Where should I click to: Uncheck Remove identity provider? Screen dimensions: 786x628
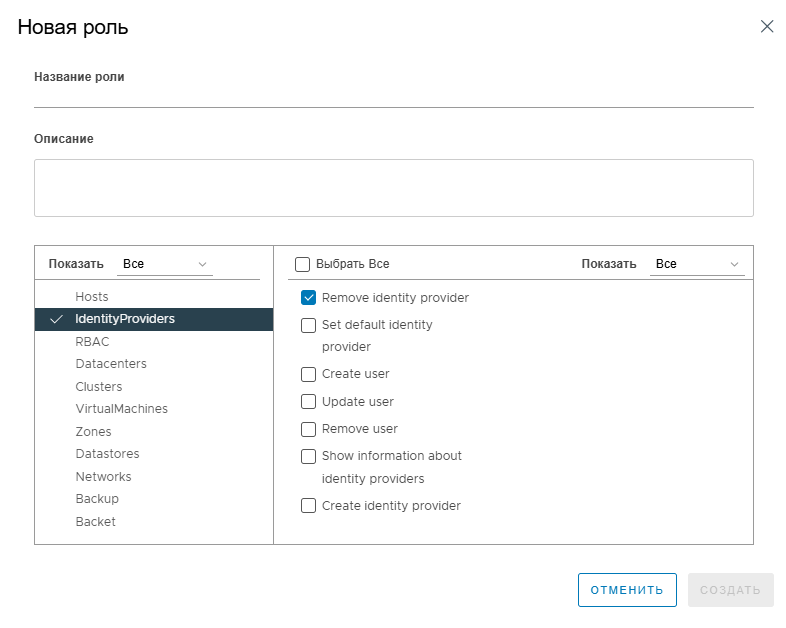[308, 298]
